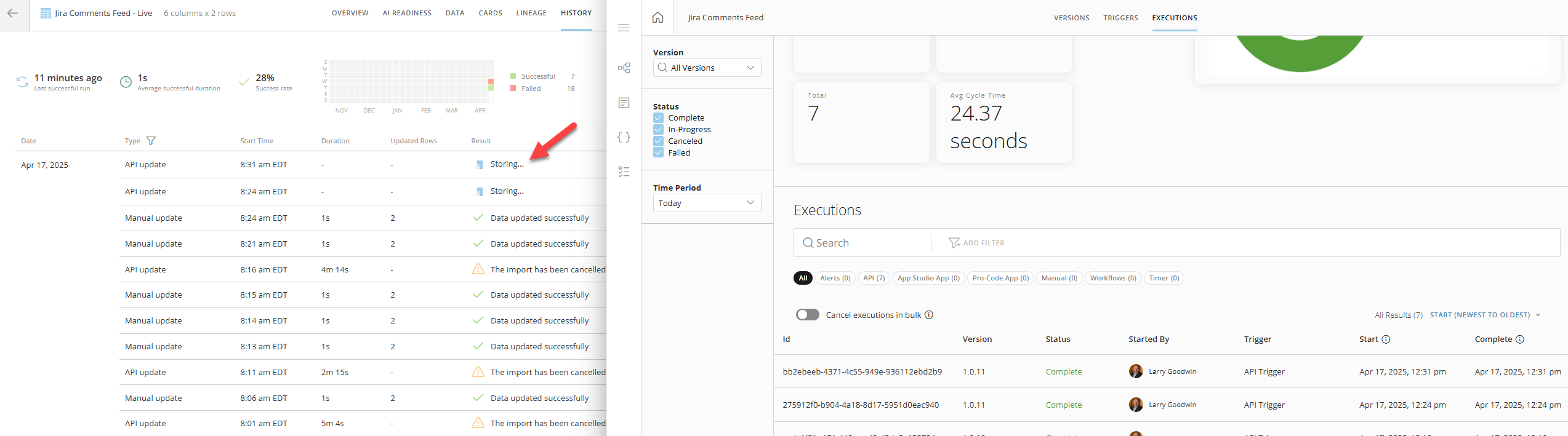Open the Time Period Today dropdown
The width and height of the screenshot is (1568, 436).
point(707,203)
